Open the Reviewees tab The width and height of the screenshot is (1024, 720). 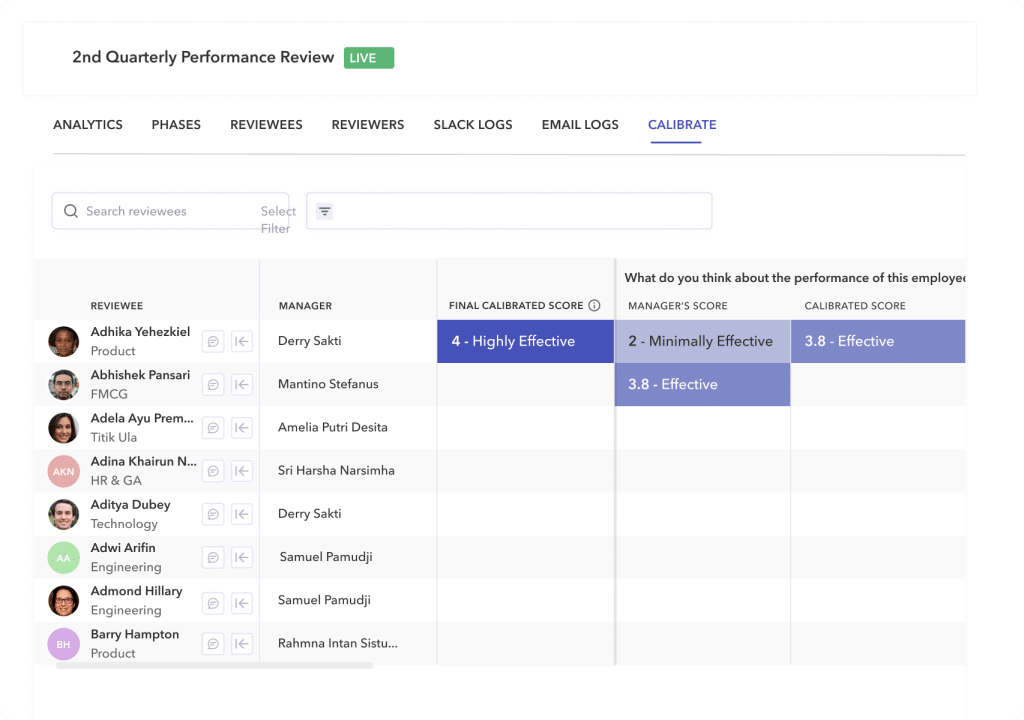coord(266,125)
